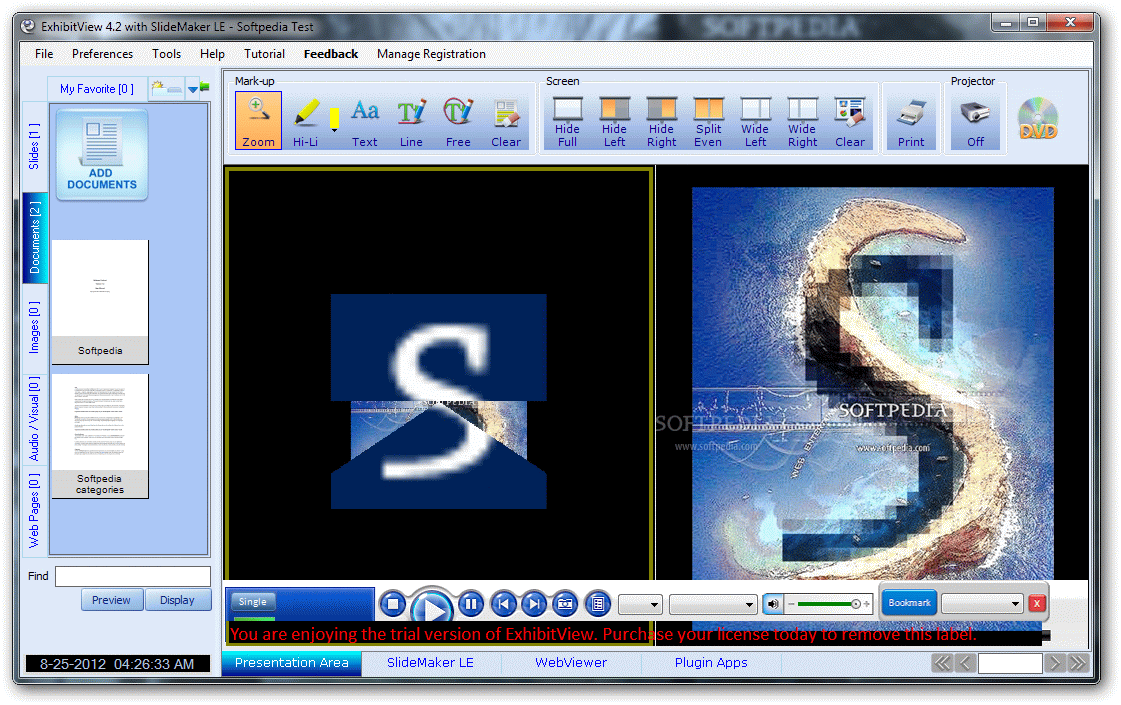Image resolution: width=1121 pixels, height=705 pixels.
Task: Toggle the Single display mode button
Action: pos(253,602)
